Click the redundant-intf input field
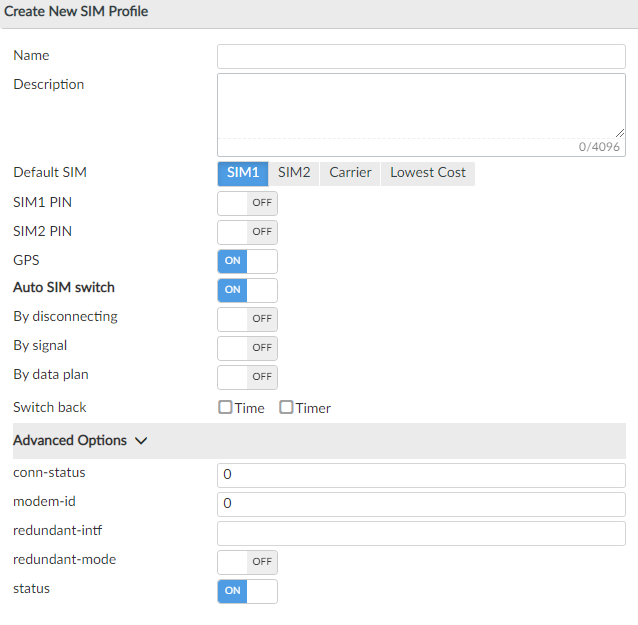This screenshot has width=638, height=625. pyautogui.click(x=421, y=533)
